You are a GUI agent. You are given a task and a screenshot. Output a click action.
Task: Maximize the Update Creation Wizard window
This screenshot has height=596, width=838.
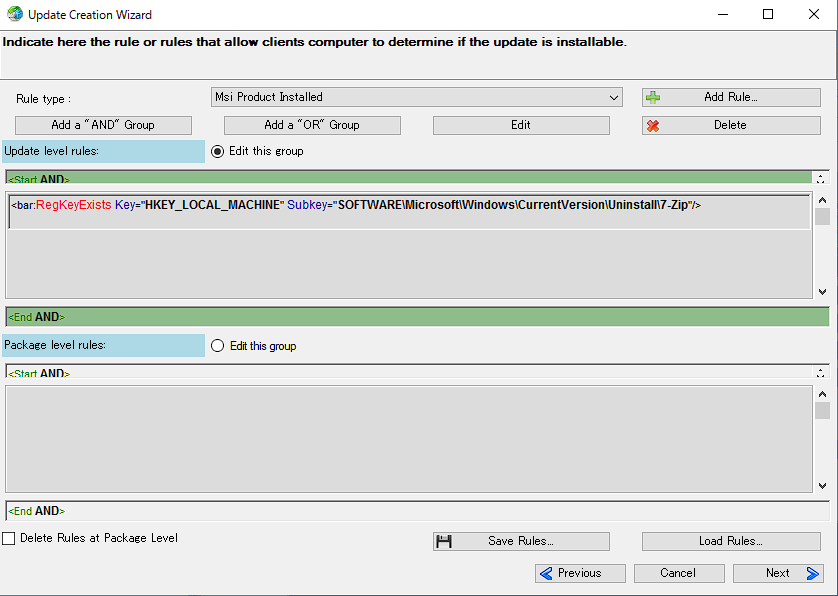[x=768, y=14]
